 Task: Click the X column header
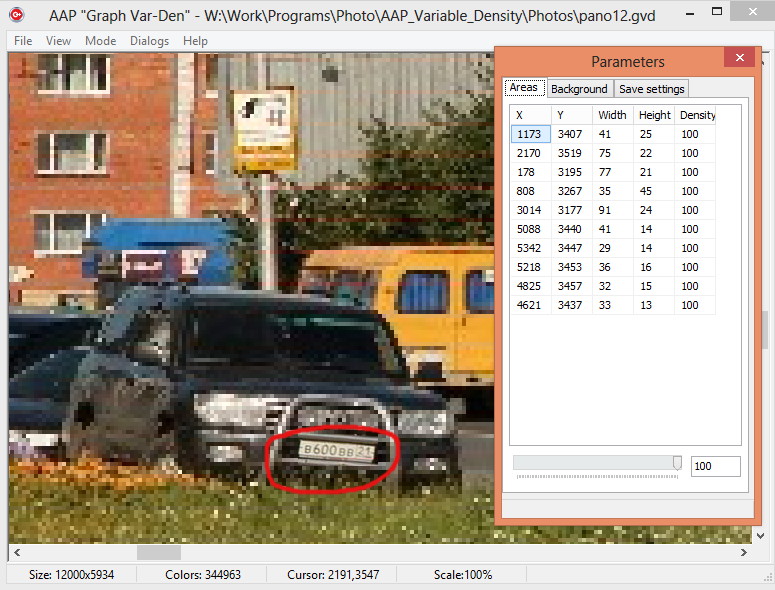click(x=531, y=115)
